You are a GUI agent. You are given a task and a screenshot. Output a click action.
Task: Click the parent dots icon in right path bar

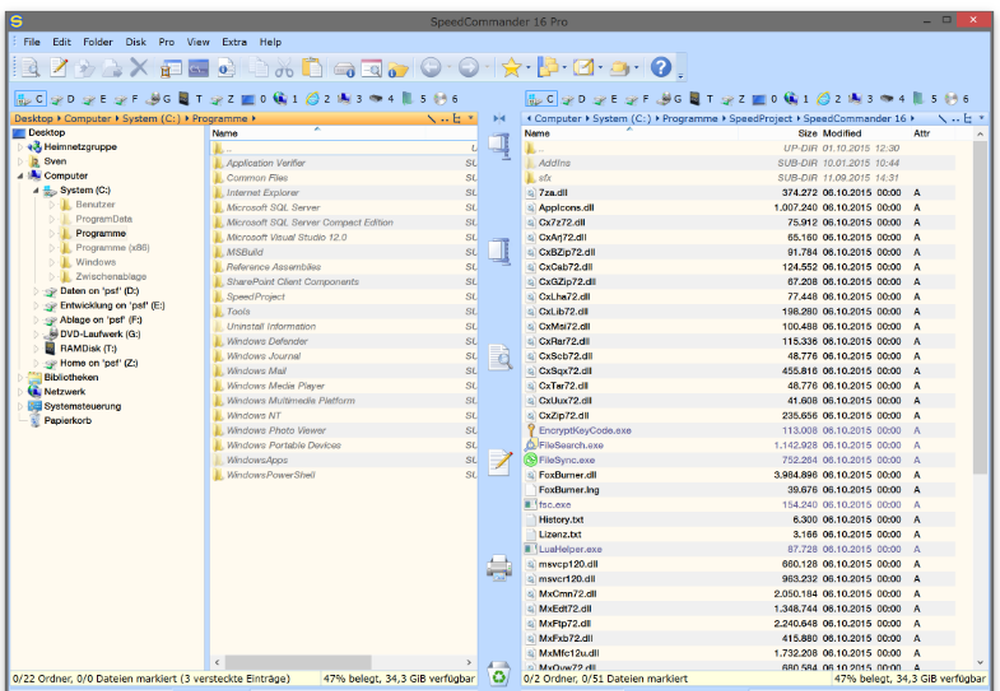[955, 119]
